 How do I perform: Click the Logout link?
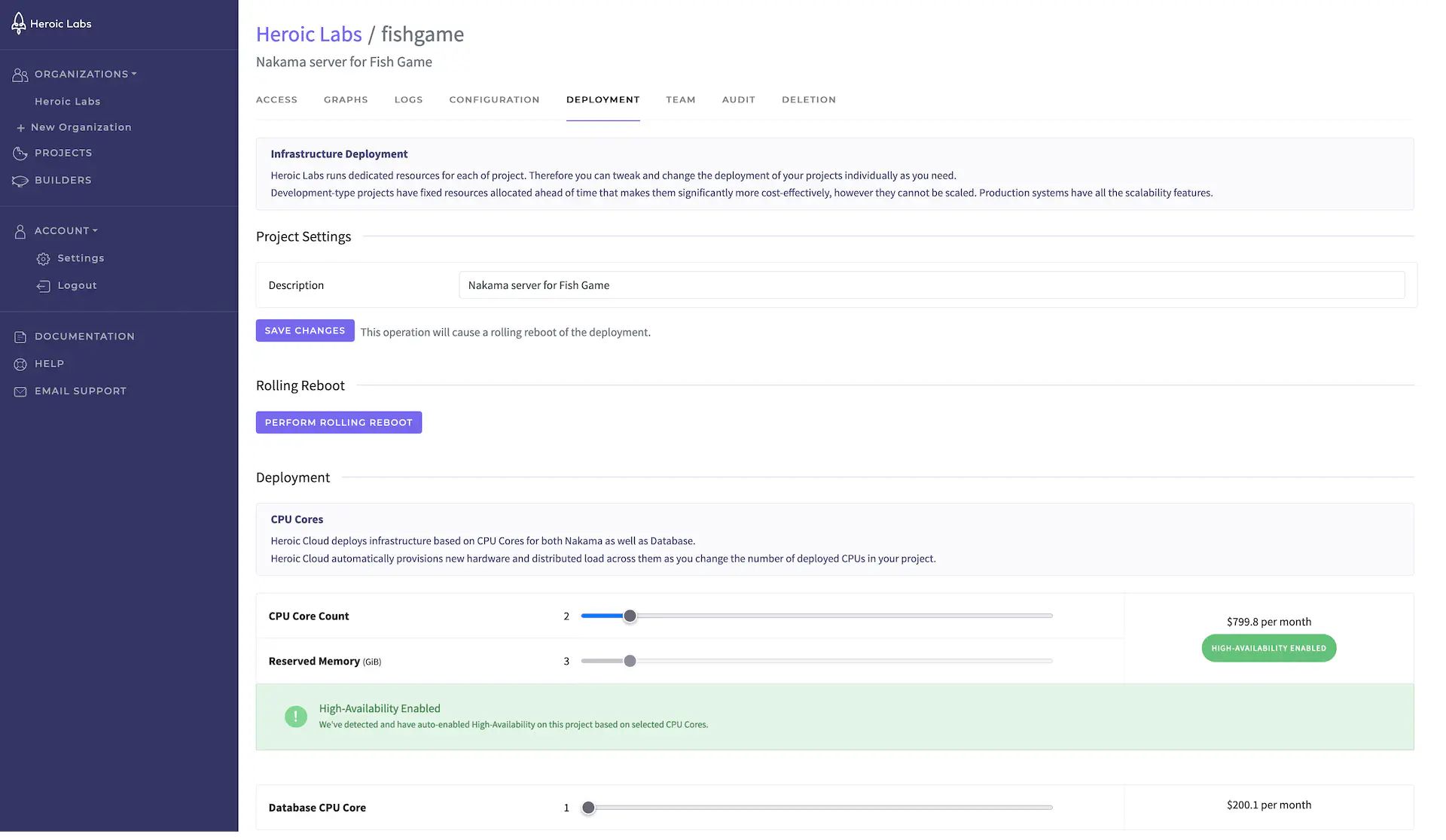pyautogui.click(x=77, y=285)
